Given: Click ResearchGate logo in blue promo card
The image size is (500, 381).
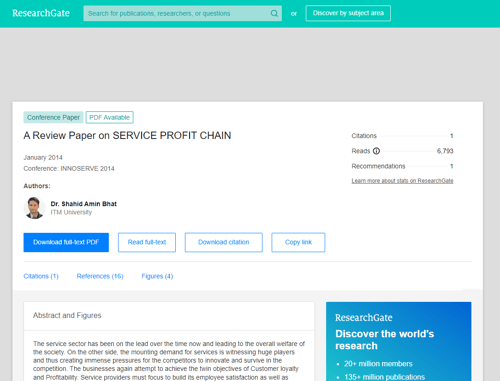Looking at the screenshot, I should pyautogui.click(x=364, y=318).
